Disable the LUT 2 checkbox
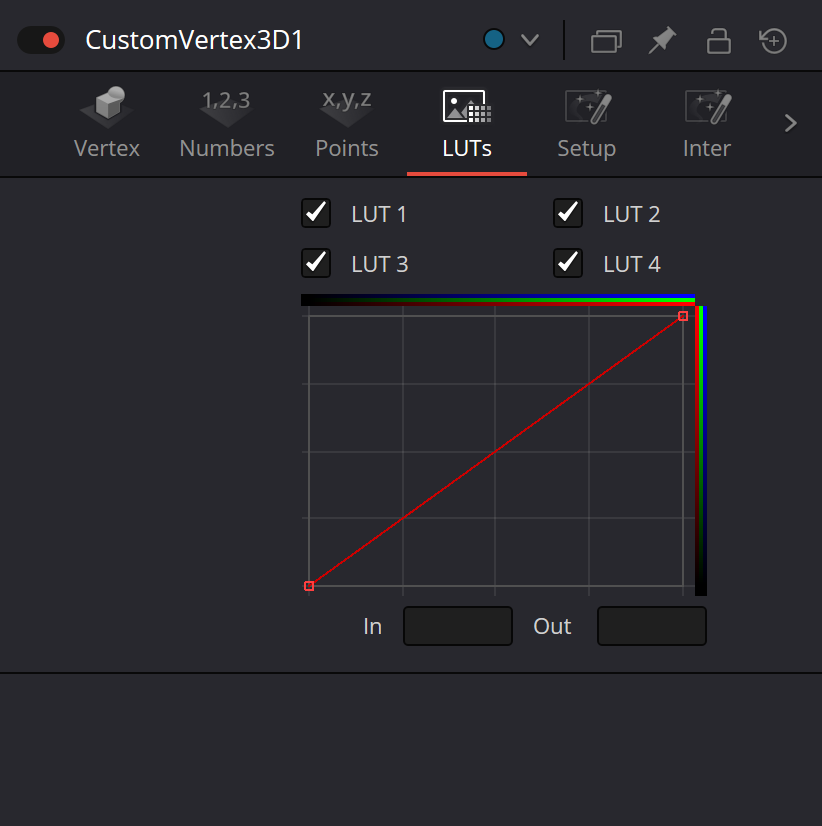 coord(567,213)
